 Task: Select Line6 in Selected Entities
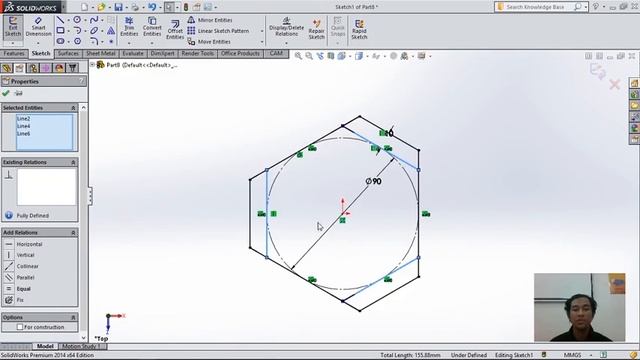pos(23,133)
